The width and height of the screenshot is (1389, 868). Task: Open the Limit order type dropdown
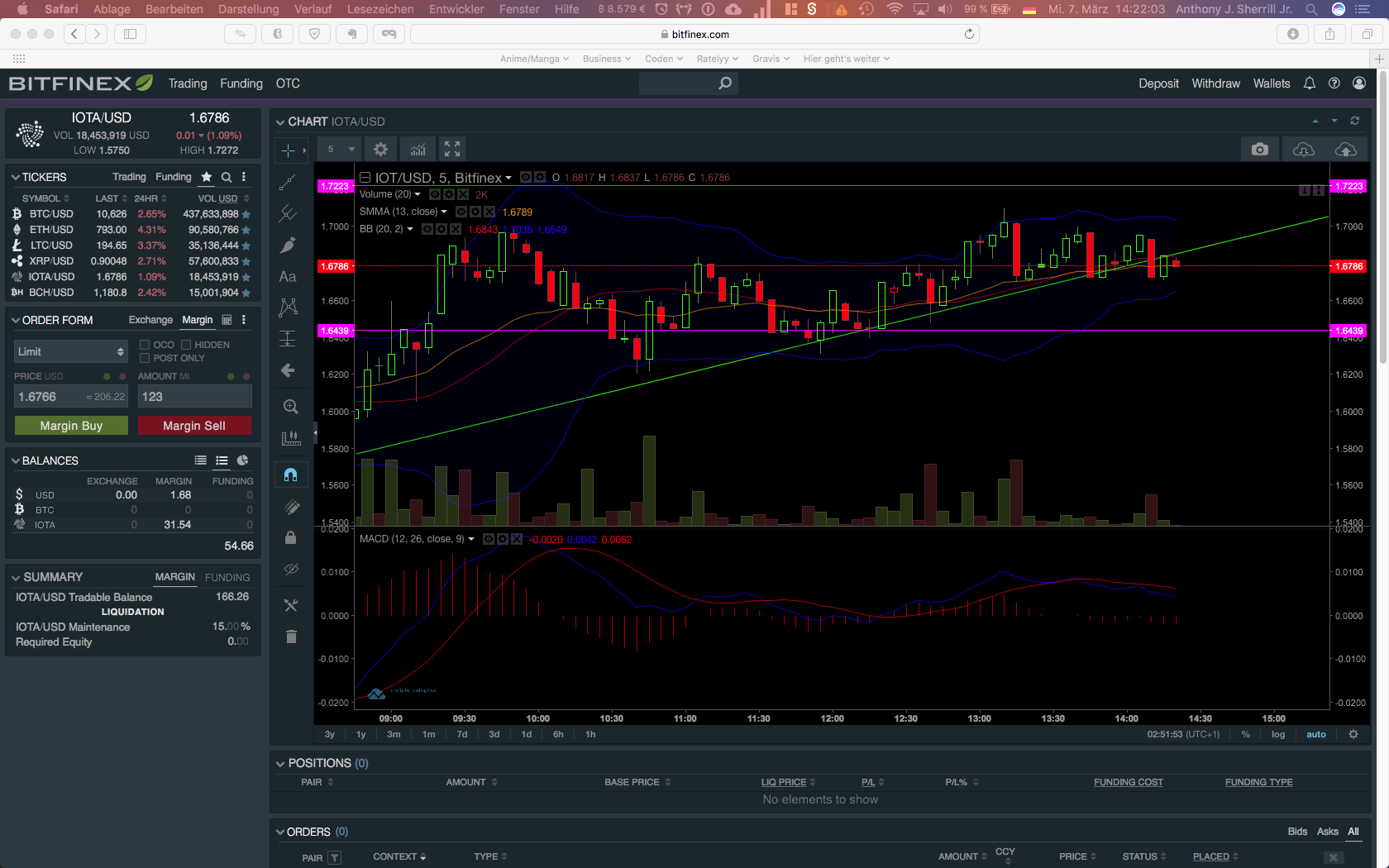tap(70, 351)
